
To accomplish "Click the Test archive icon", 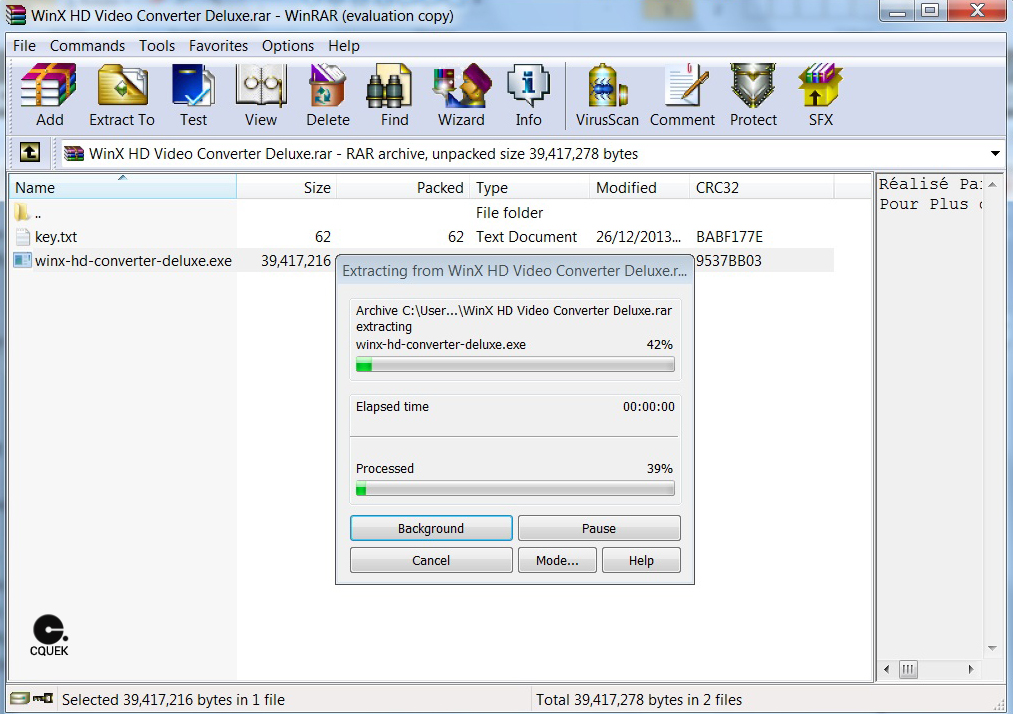I will (x=193, y=85).
